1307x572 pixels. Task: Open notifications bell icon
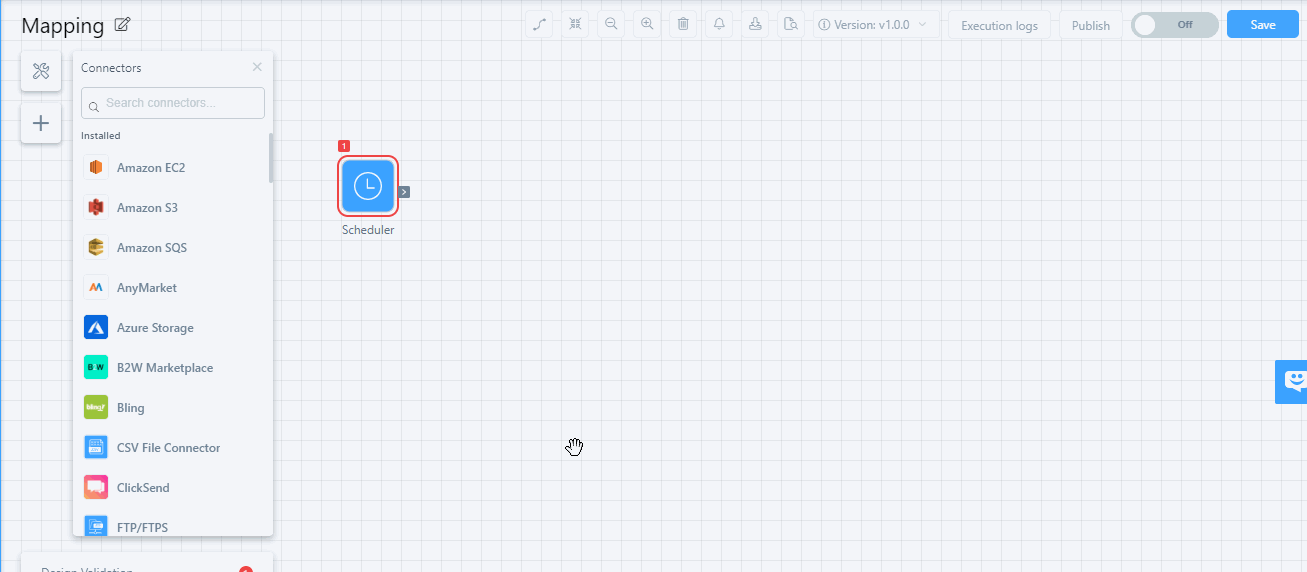pos(719,24)
